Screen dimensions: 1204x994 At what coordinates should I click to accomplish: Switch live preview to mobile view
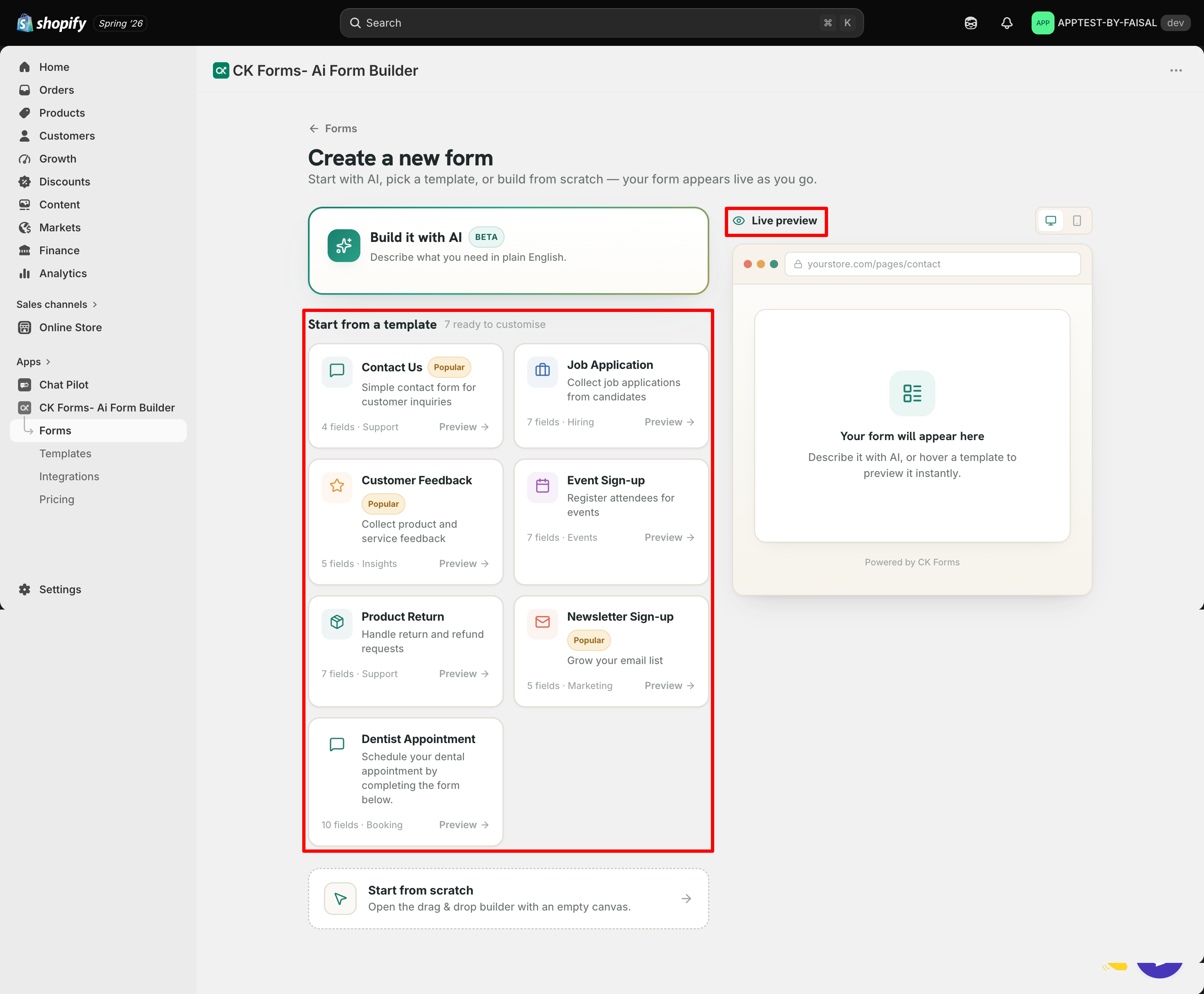pos(1077,221)
